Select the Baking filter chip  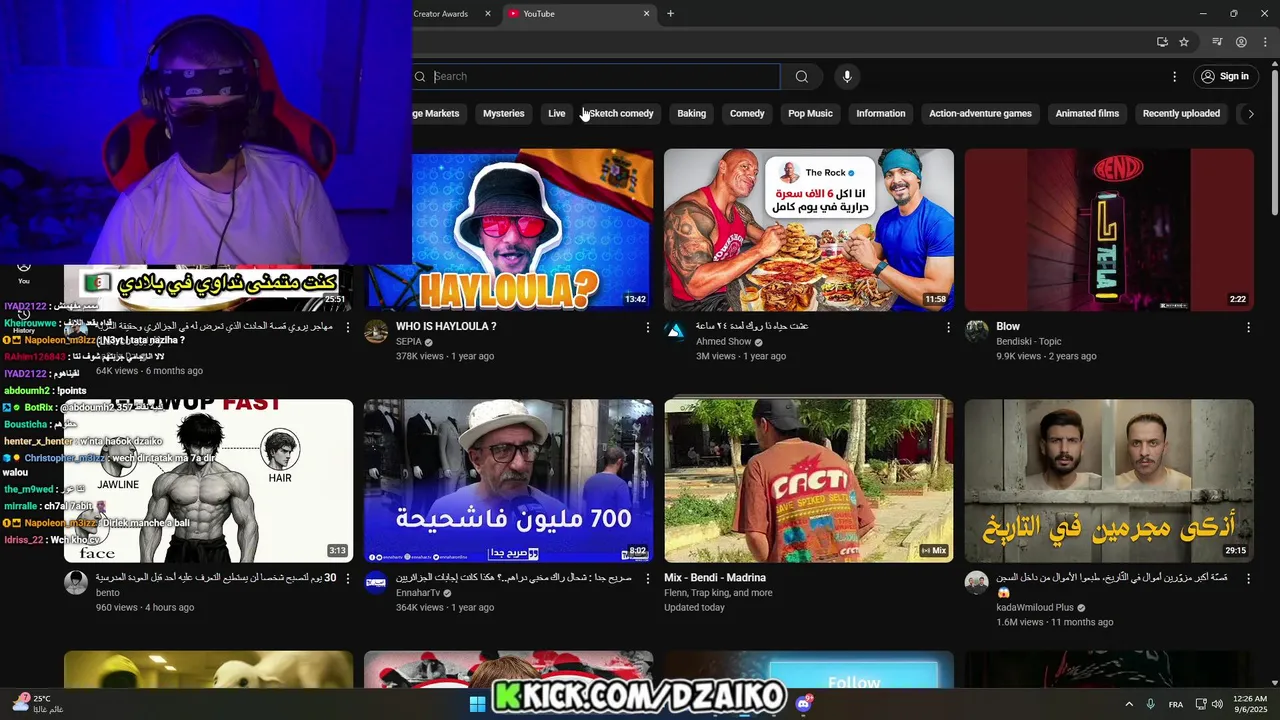pos(691,114)
